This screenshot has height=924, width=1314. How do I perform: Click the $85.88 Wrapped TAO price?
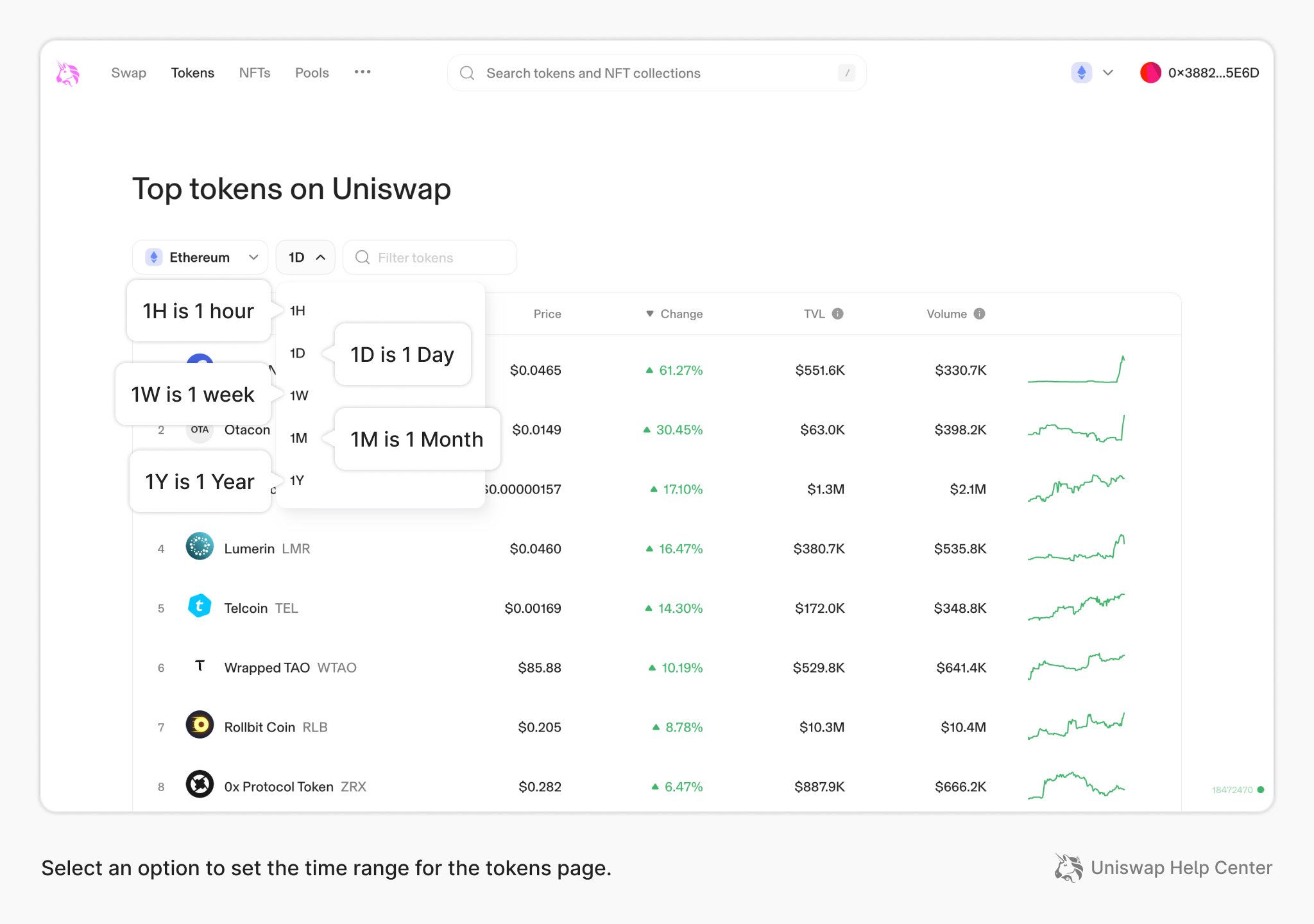tap(540, 668)
